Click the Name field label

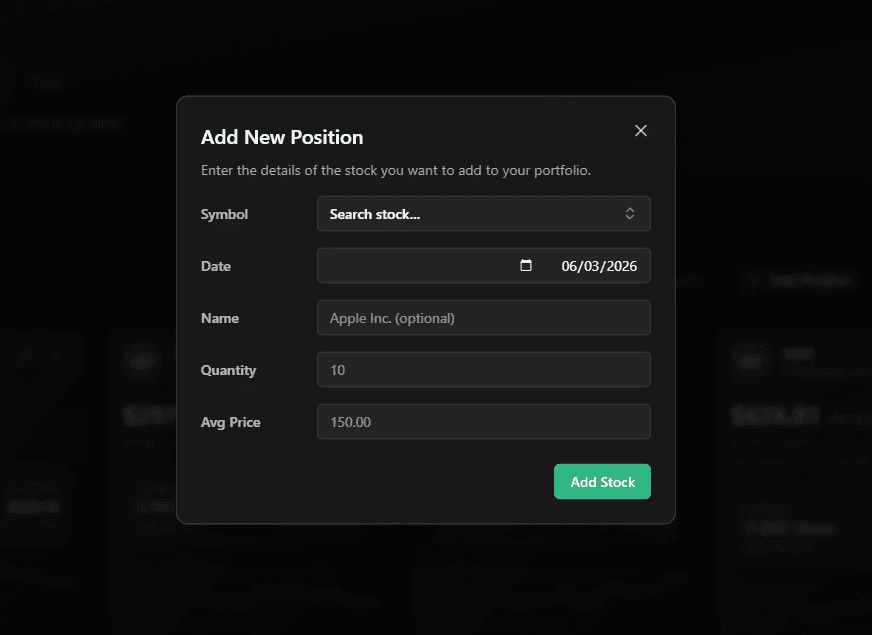pyautogui.click(x=220, y=318)
